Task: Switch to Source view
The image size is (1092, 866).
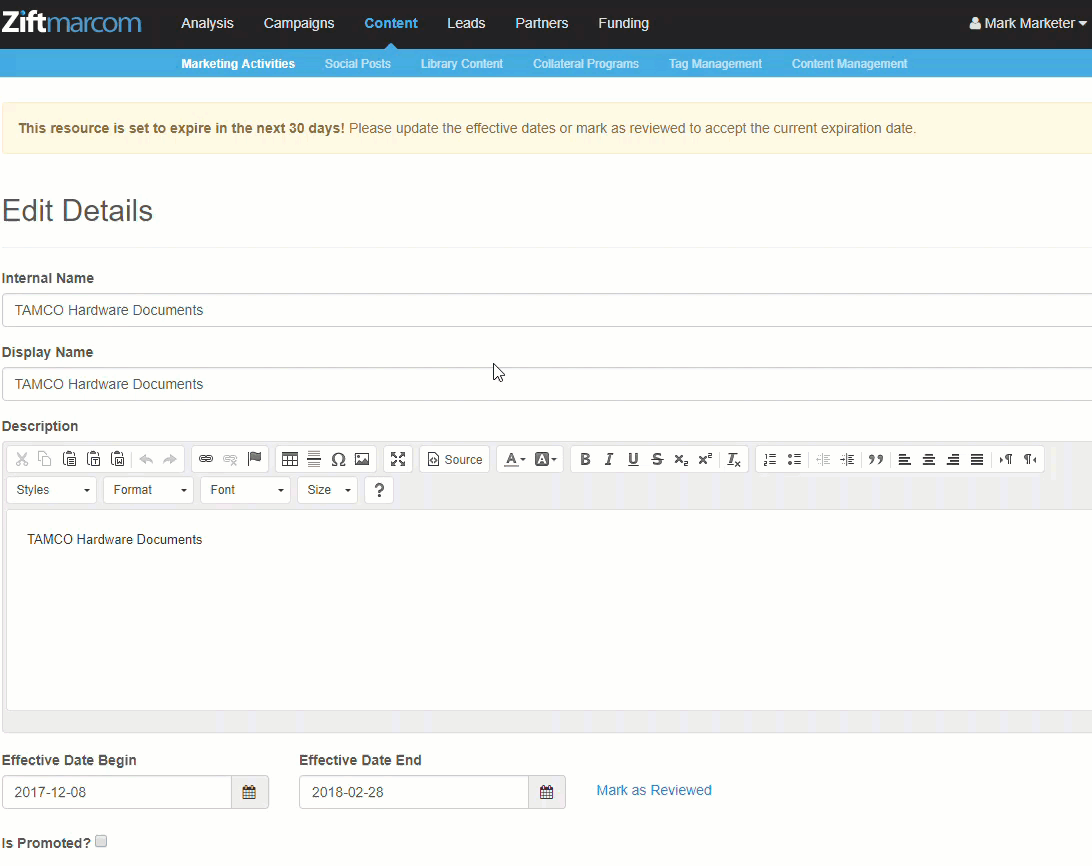Action: click(x=455, y=460)
